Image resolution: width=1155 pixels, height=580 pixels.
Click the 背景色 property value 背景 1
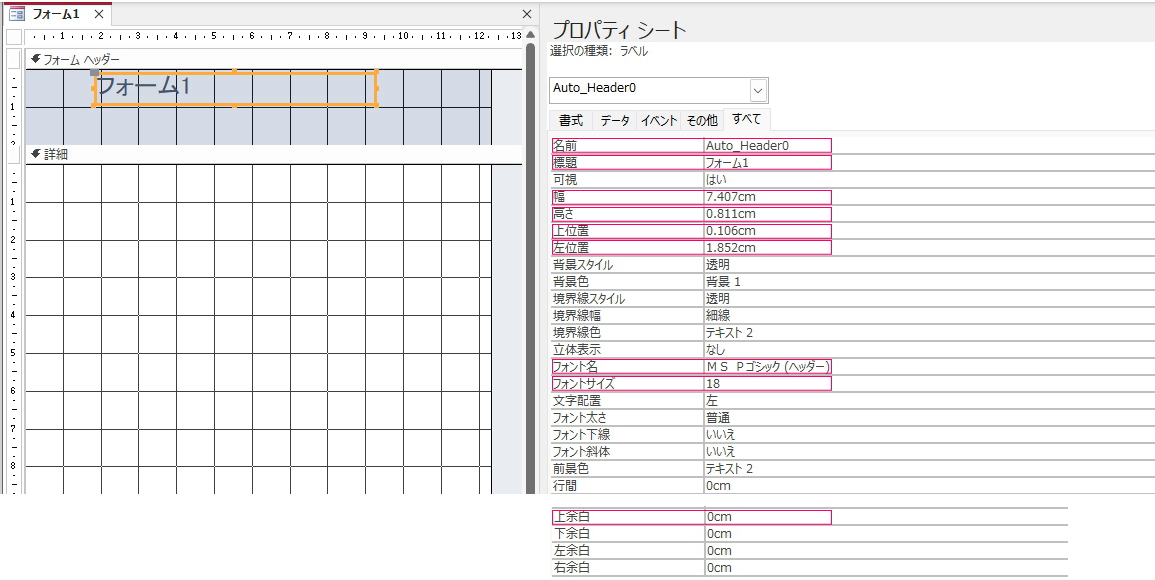(767, 282)
